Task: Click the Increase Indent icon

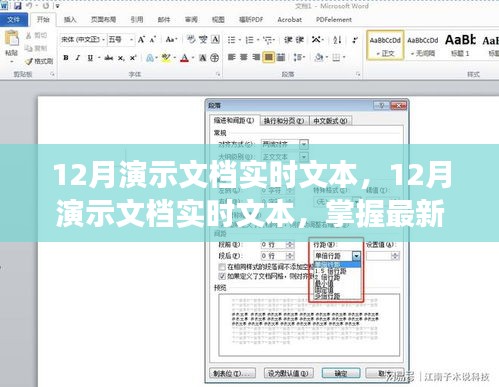Action: 300,40
